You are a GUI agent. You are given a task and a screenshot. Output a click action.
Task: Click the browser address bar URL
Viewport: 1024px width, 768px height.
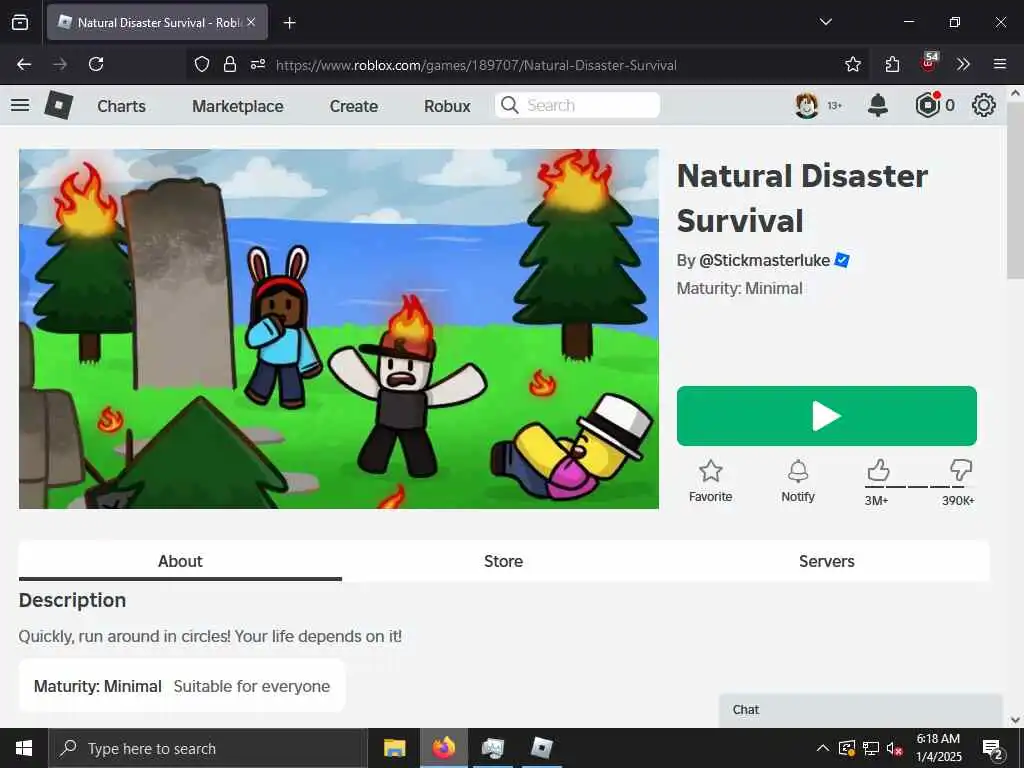click(476, 65)
